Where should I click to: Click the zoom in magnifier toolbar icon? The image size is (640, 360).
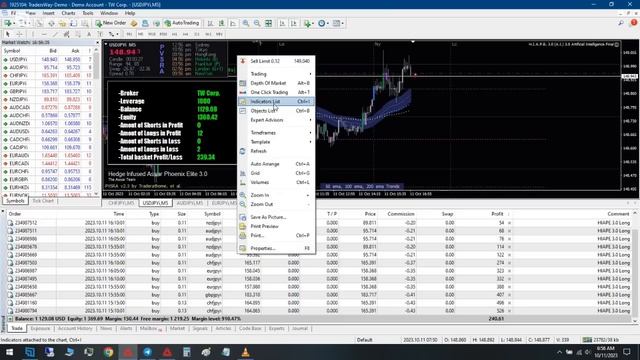[246, 23]
